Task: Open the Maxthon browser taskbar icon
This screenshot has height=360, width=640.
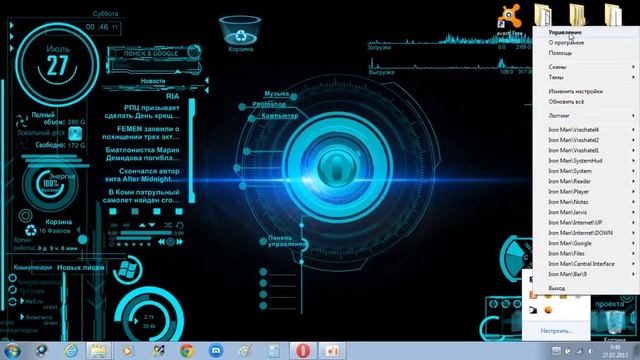Action: click(216, 351)
